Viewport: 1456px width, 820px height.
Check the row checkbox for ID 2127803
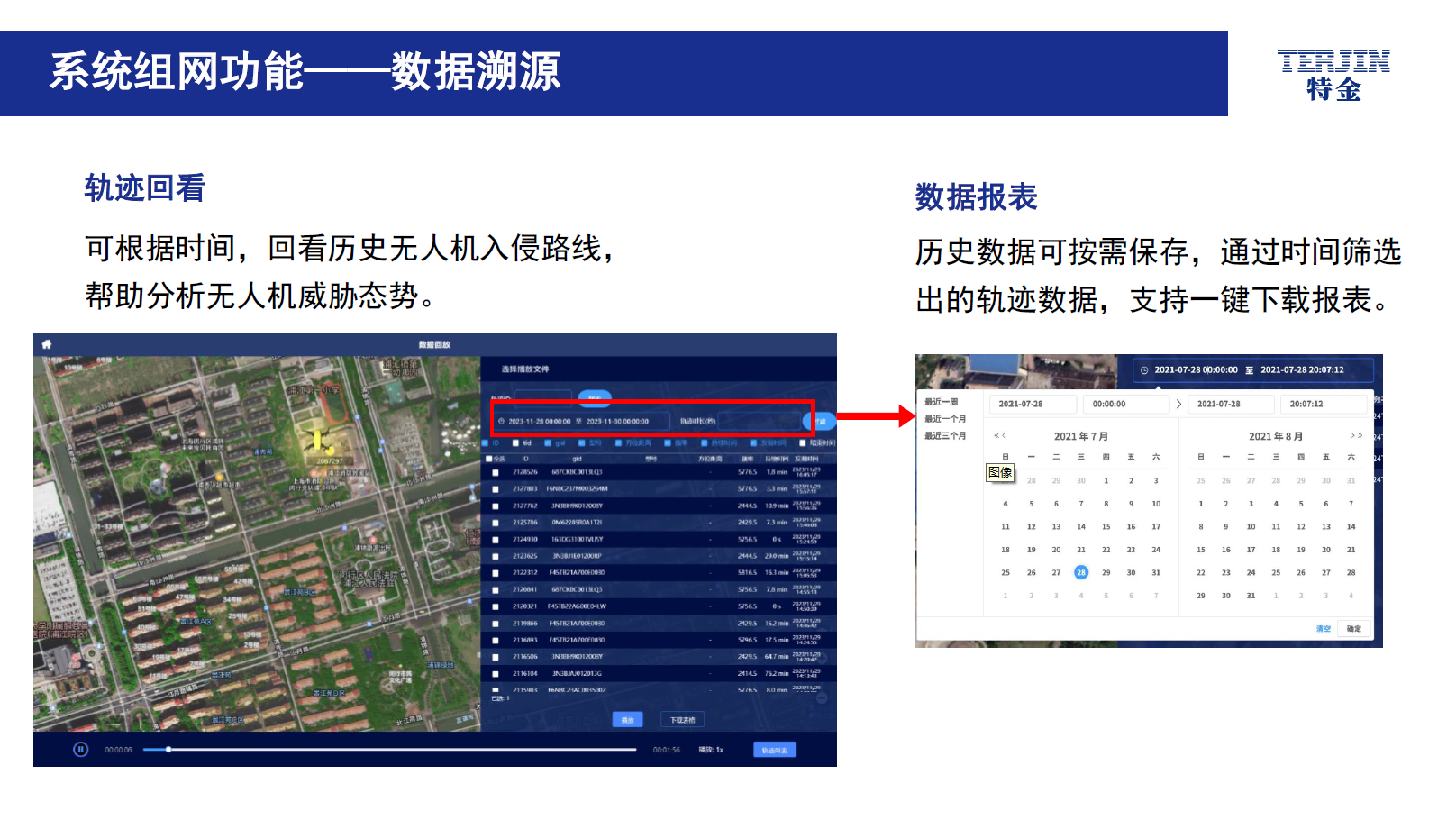[x=495, y=489]
